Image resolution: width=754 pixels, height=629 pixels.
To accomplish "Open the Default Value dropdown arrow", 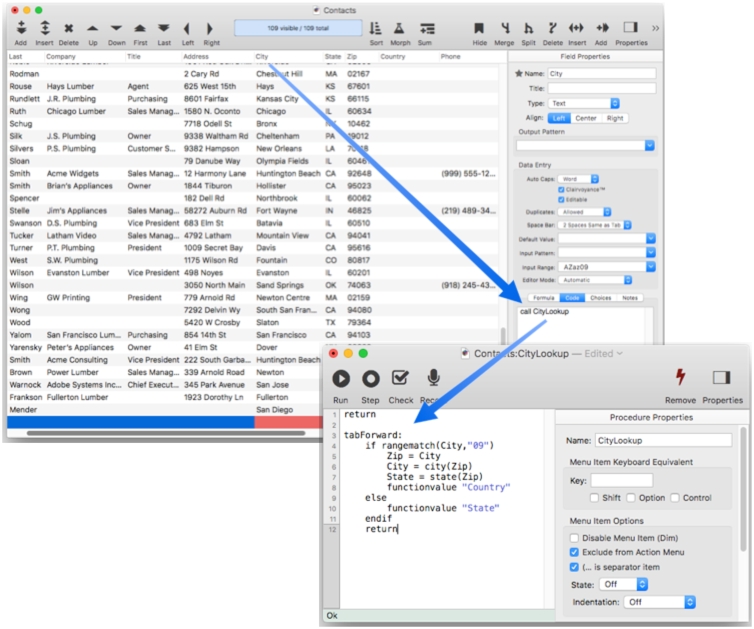I will click(650, 239).
